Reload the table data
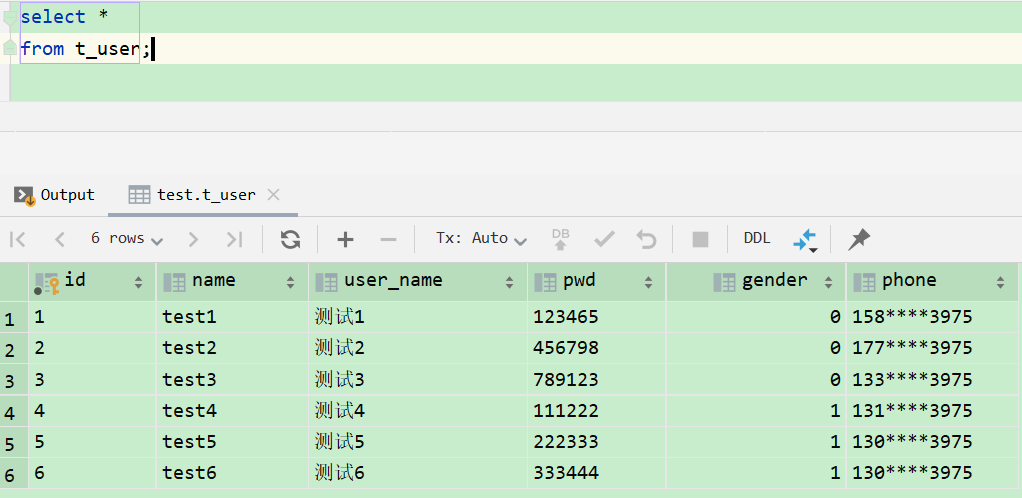Screen dimensions: 1022x498 point(290,239)
